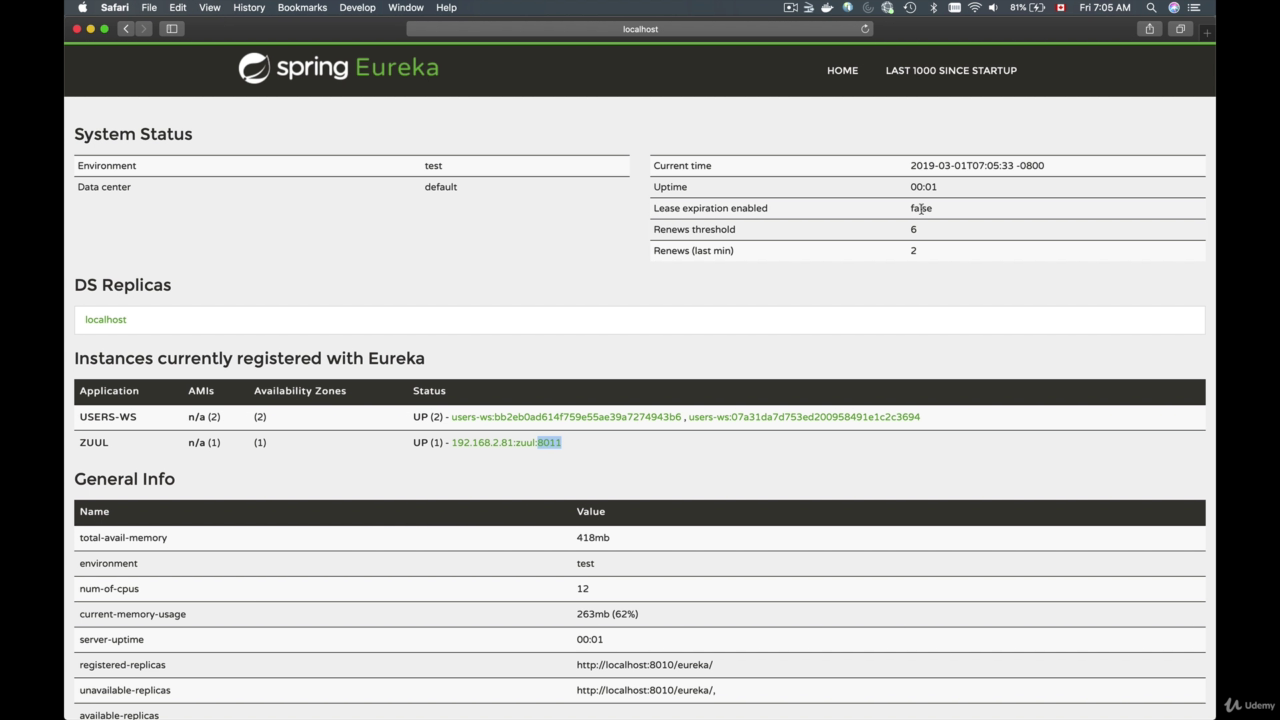Open the localhost DS replica link

click(x=106, y=319)
